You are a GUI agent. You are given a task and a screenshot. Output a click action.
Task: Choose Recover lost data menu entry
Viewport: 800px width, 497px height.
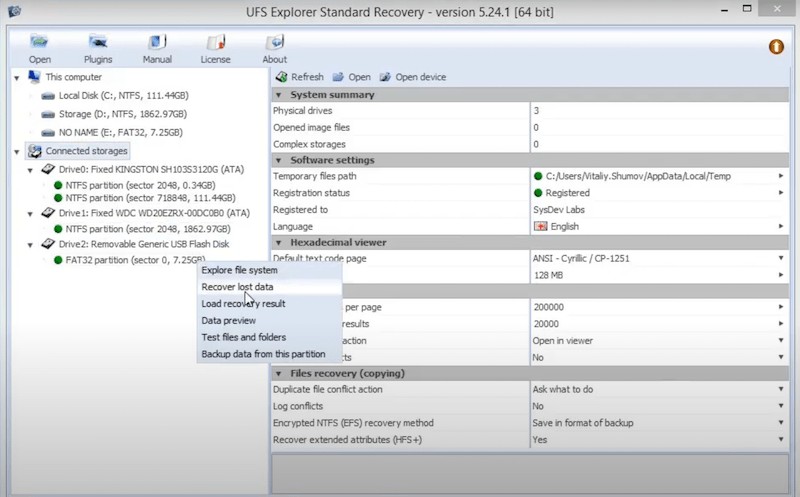pyautogui.click(x=269, y=287)
